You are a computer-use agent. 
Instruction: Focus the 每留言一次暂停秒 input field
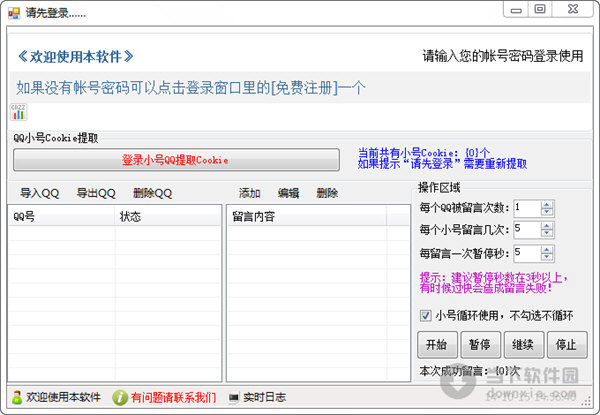tap(527, 253)
